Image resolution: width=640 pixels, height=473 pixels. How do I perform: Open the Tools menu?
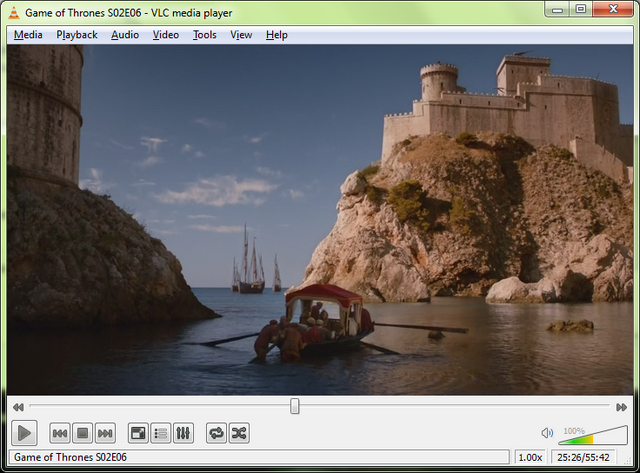[x=204, y=35]
